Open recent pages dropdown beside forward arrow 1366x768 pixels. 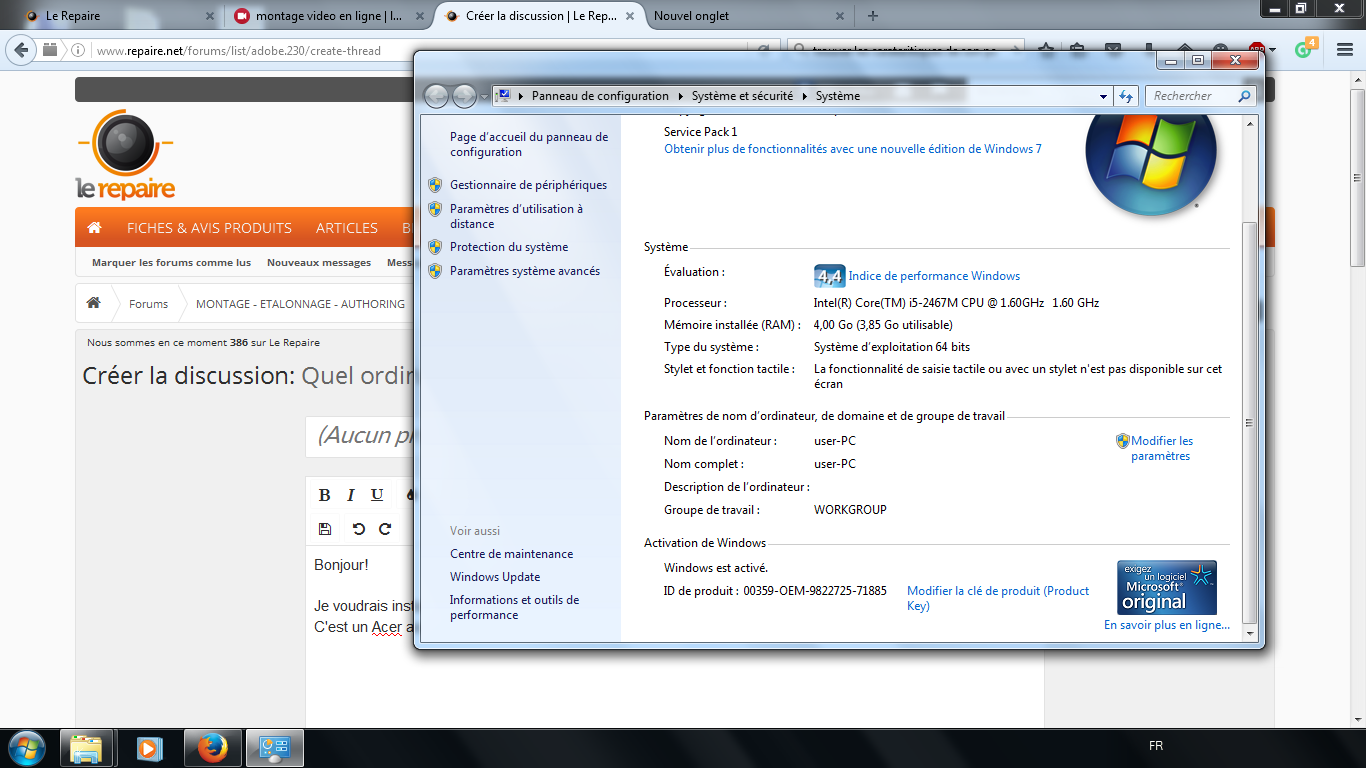484,97
